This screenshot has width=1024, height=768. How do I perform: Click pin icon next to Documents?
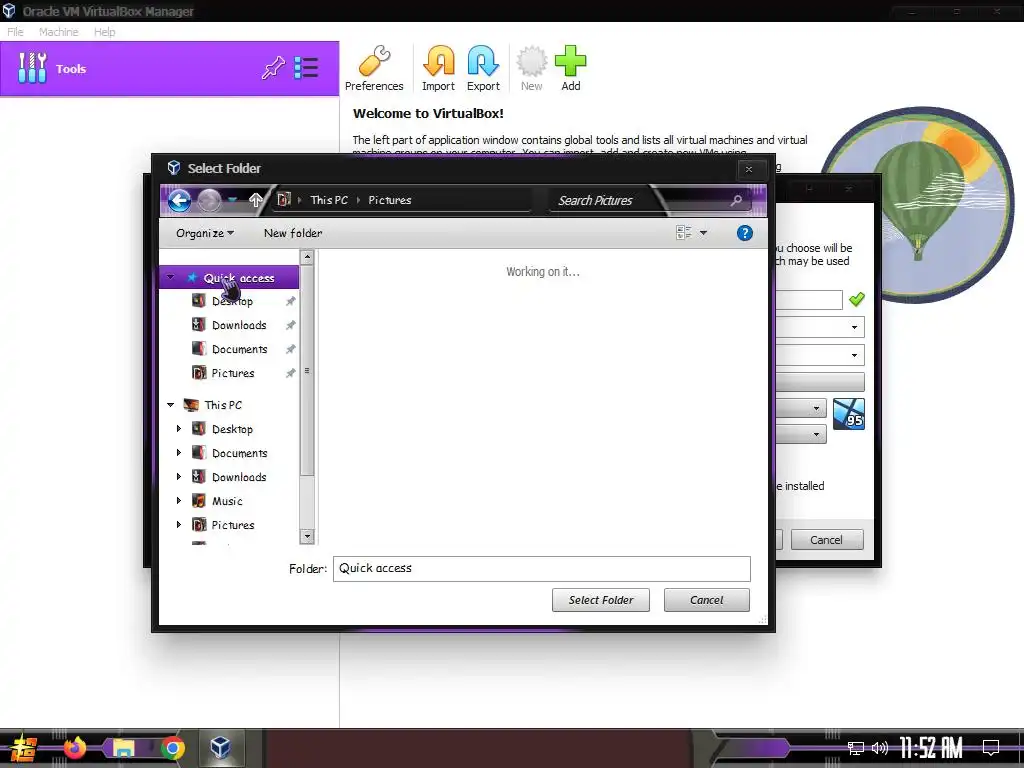[x=291, y=349]
